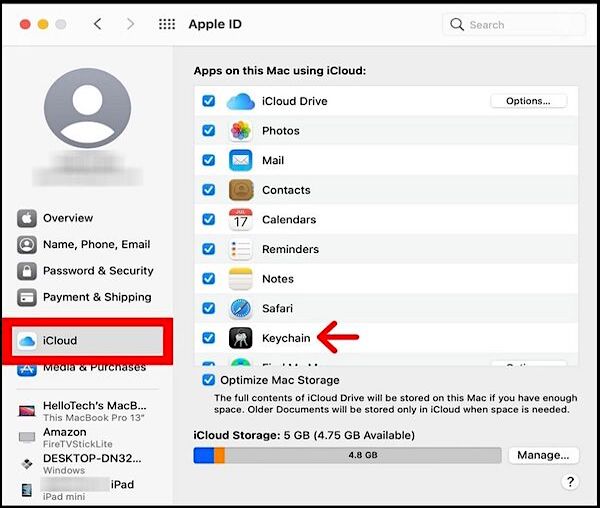Click the Safari compass icon
The height and width of the screenshot is (508, 600).
coord(241,308)
